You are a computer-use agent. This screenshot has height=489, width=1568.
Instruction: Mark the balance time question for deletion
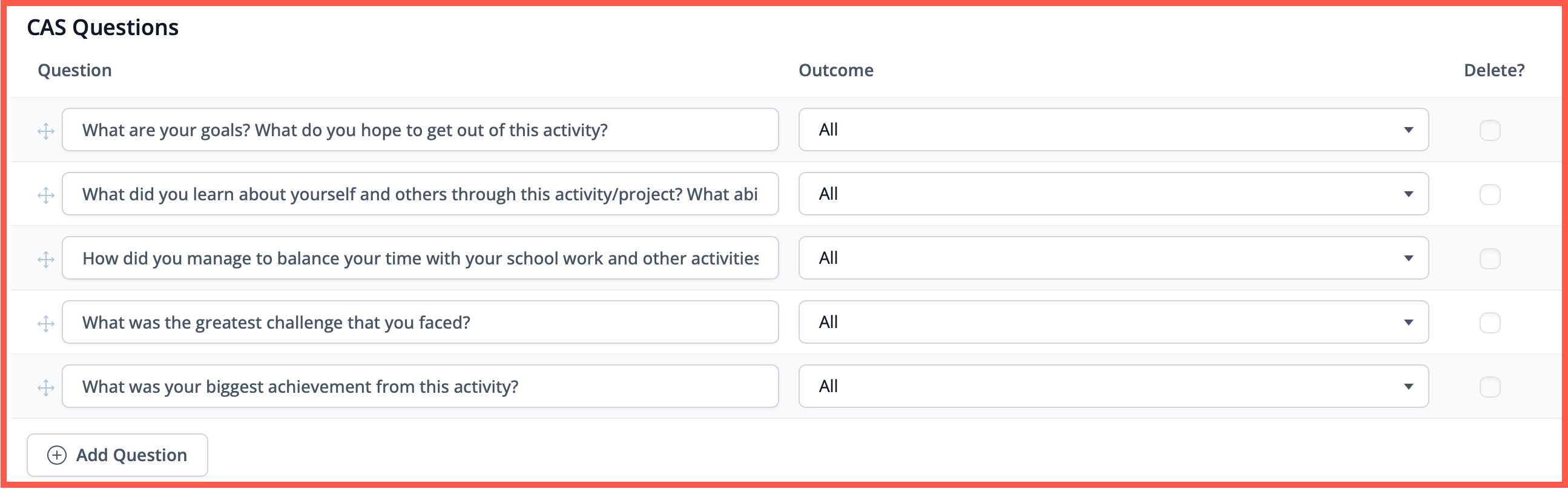pos(1489,258)
